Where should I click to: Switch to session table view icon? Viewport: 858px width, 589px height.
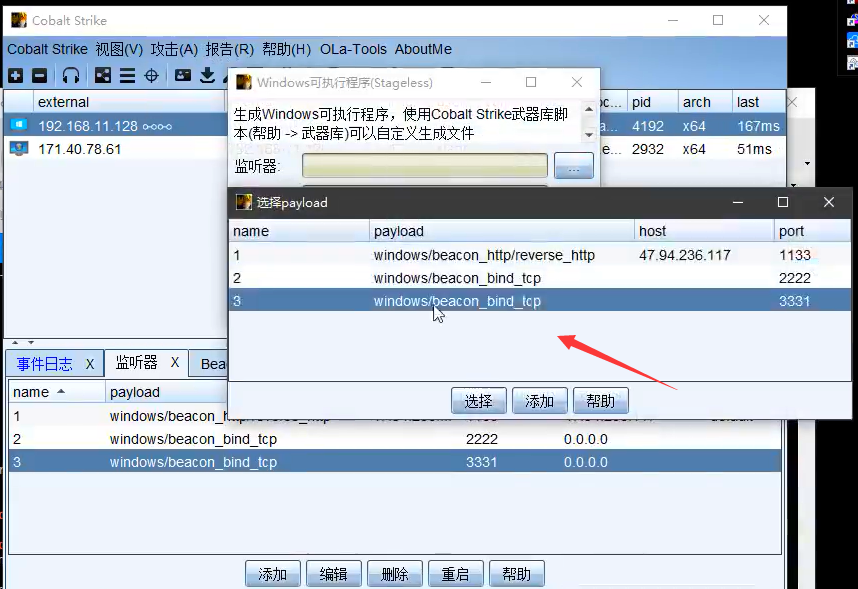(127, 75)
